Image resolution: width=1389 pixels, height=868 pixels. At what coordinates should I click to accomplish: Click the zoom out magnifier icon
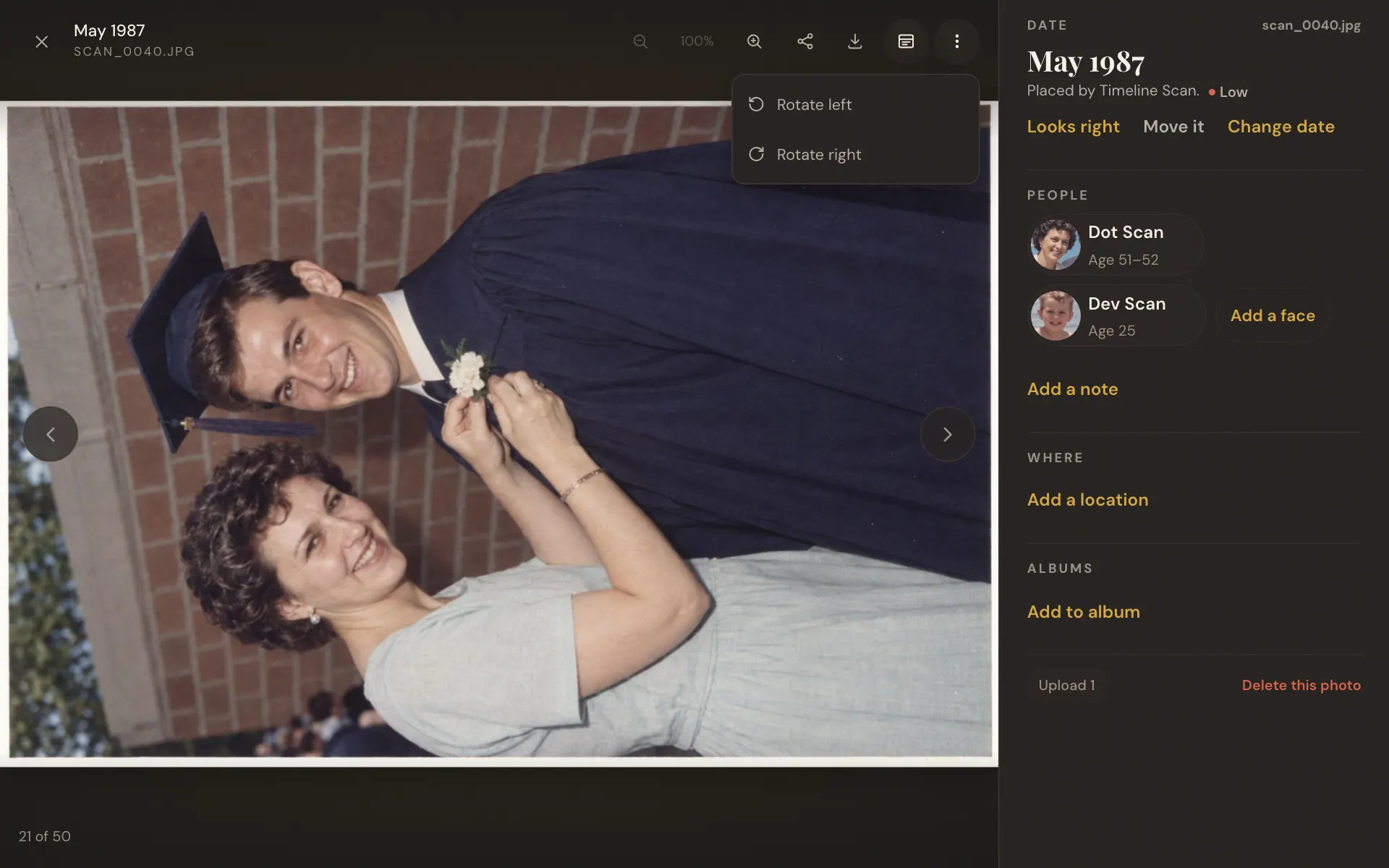pyautogui.click(x=640, y=41)
